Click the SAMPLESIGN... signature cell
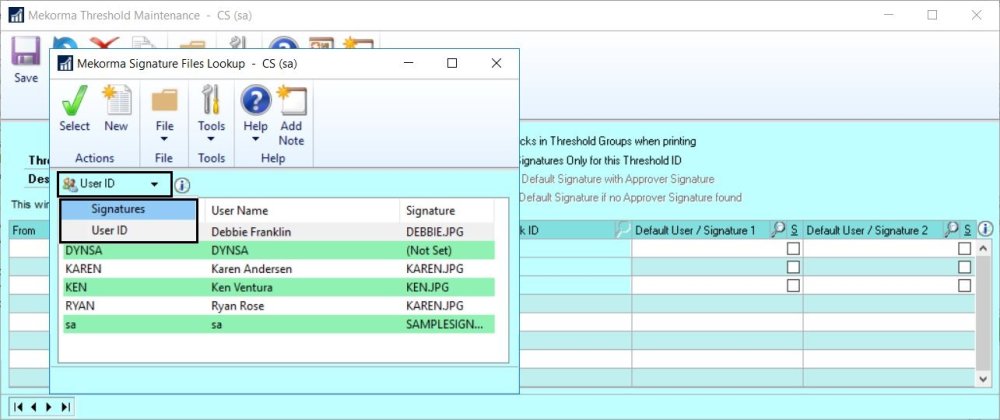The height and width of the screenshot is (420, 1000). 444,324
